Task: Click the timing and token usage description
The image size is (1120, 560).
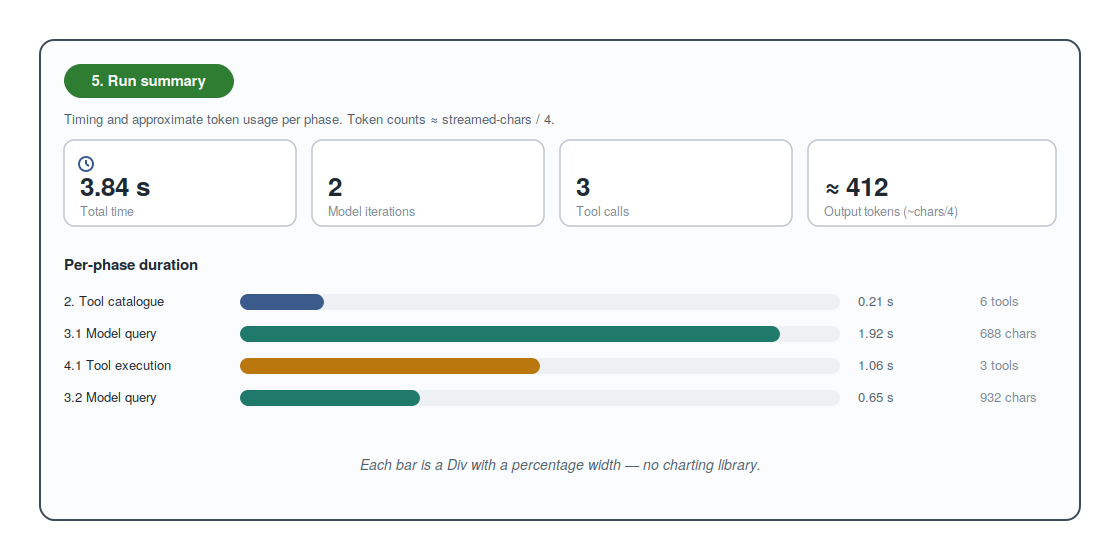Action: point(309,119)
